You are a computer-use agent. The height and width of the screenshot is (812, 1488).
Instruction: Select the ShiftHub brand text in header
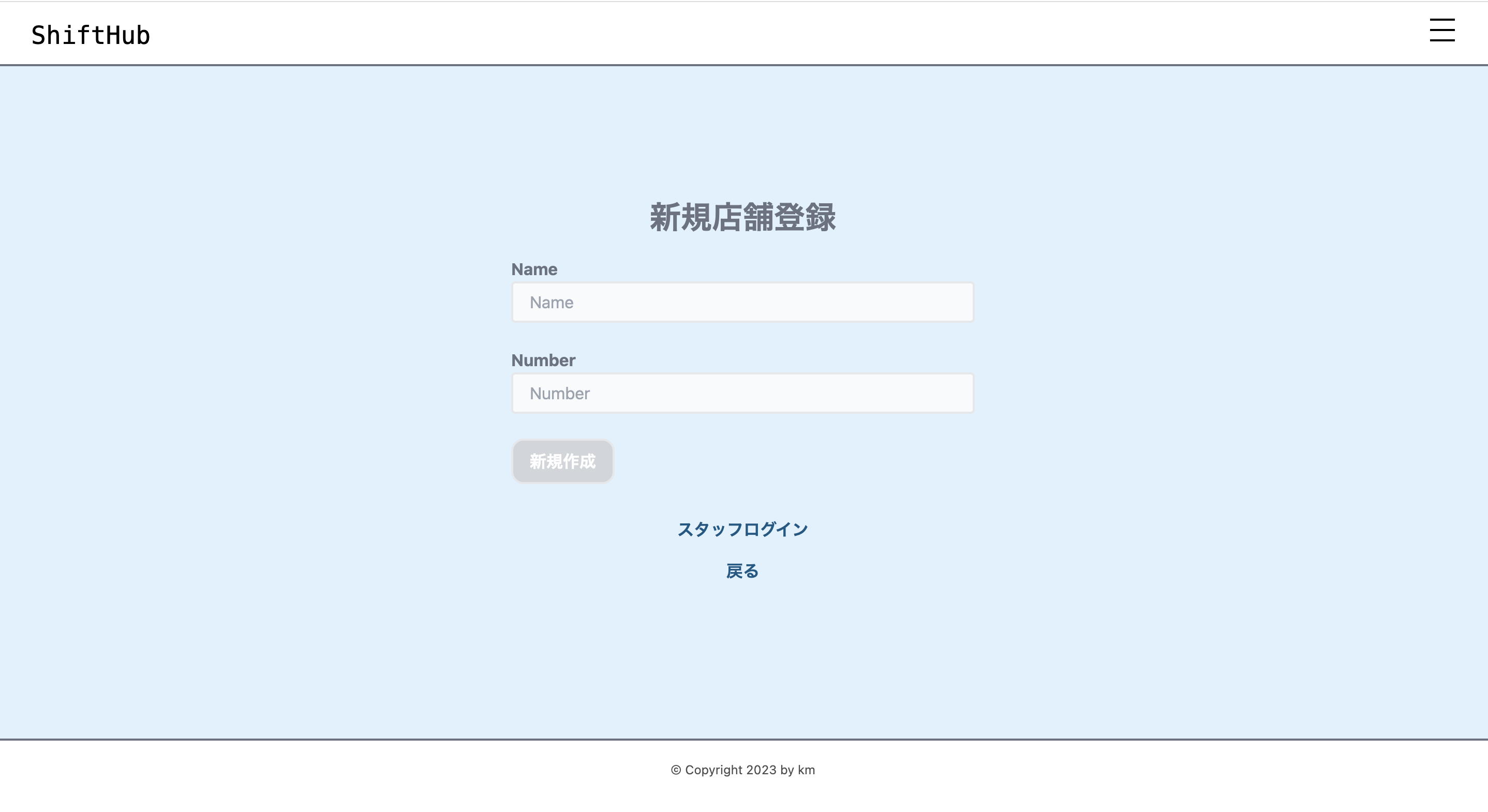90,35
